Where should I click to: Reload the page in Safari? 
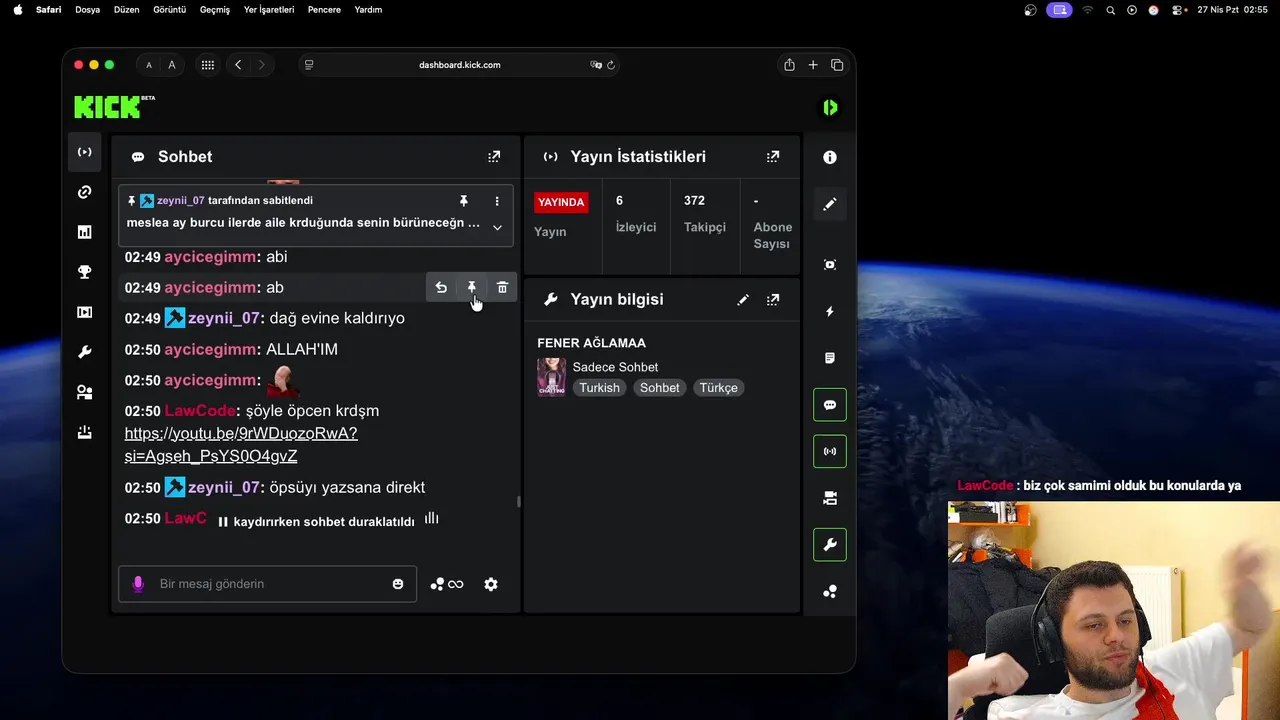[x=611, y=65]
